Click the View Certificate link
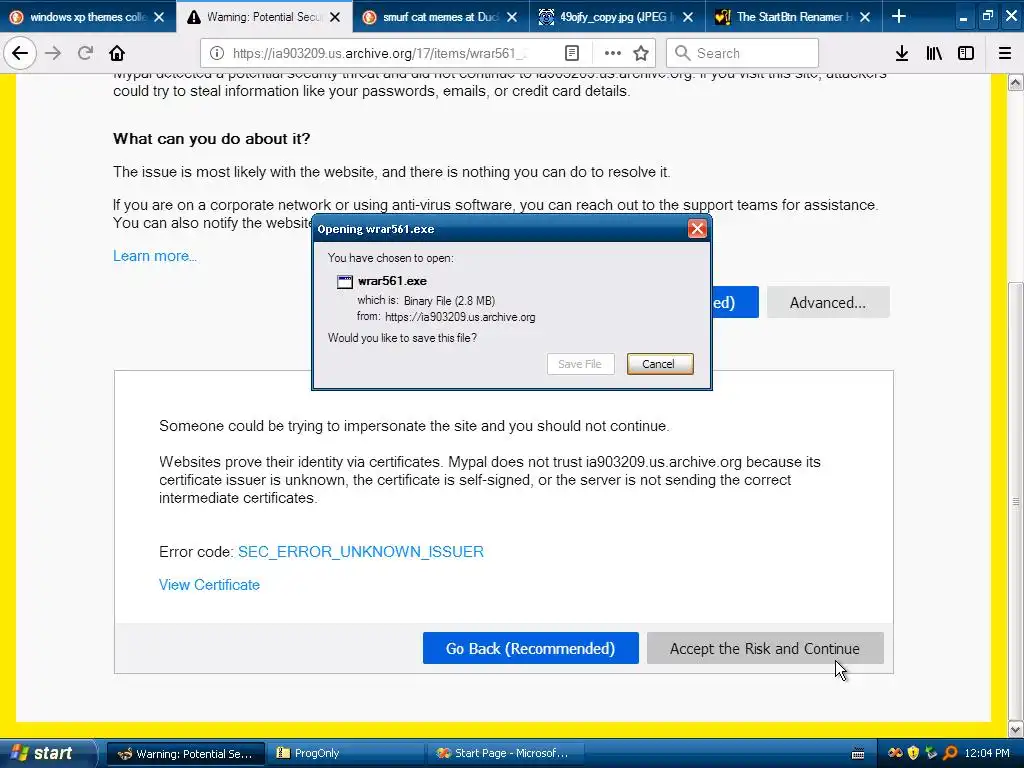Viewport: 1024px width, 768px height. tap(209, 585)
